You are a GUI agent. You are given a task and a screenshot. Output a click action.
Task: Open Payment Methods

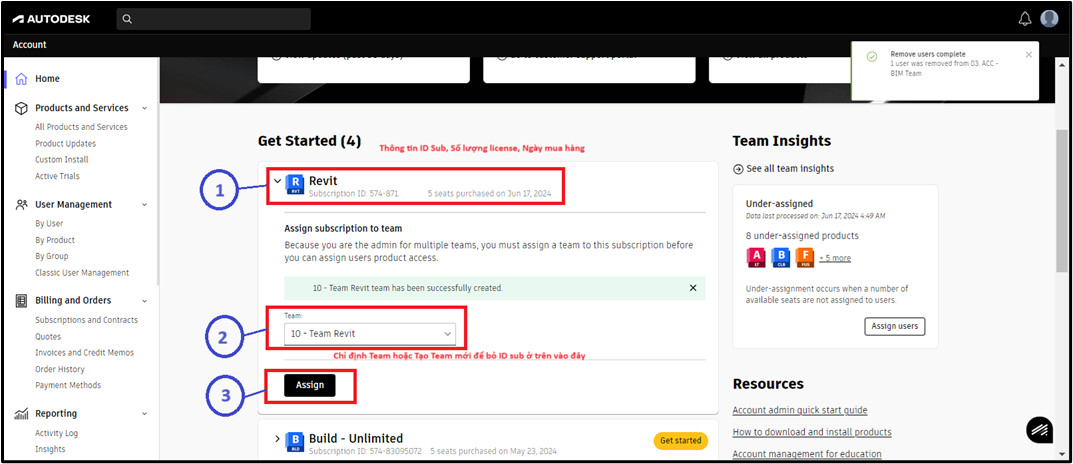point(68,385)
